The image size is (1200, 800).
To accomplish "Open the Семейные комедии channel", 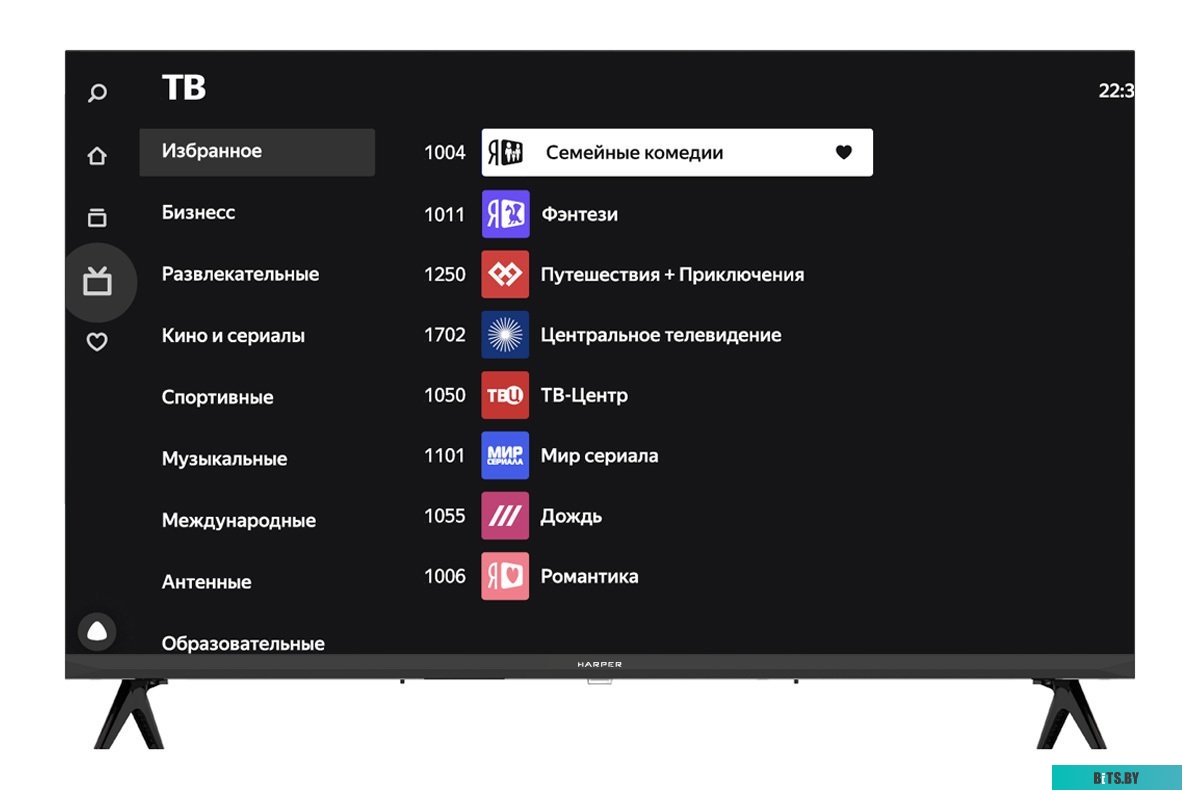I will point(677,153).
